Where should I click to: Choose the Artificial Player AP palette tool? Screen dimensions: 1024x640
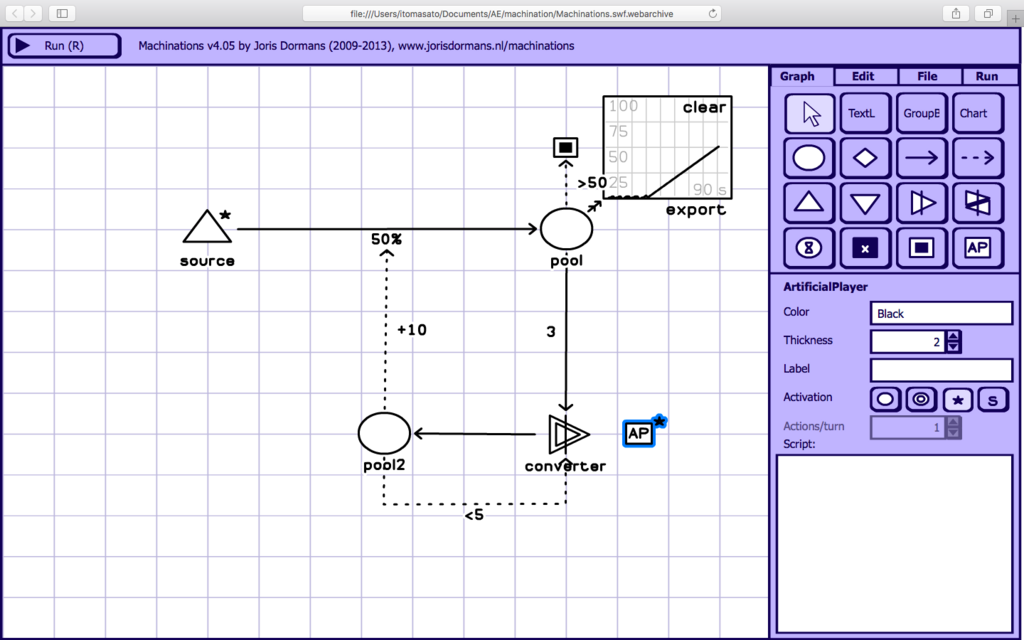[x=978, y=248]
